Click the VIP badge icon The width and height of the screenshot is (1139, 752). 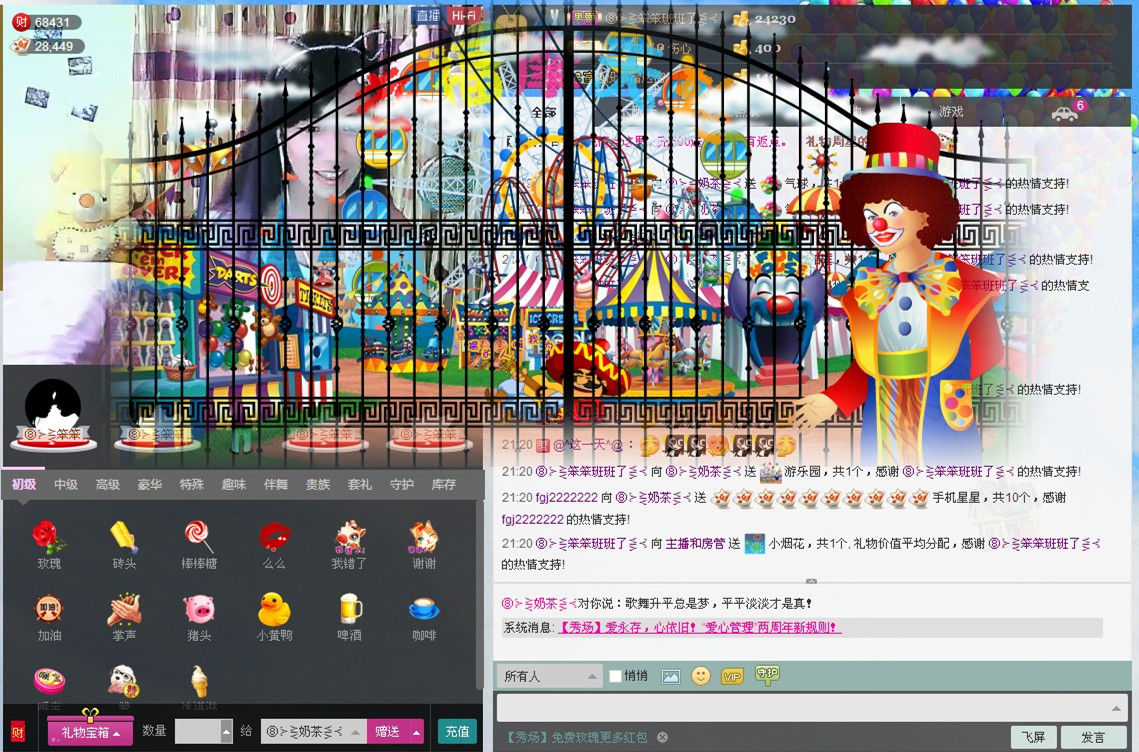click(732, 676)
